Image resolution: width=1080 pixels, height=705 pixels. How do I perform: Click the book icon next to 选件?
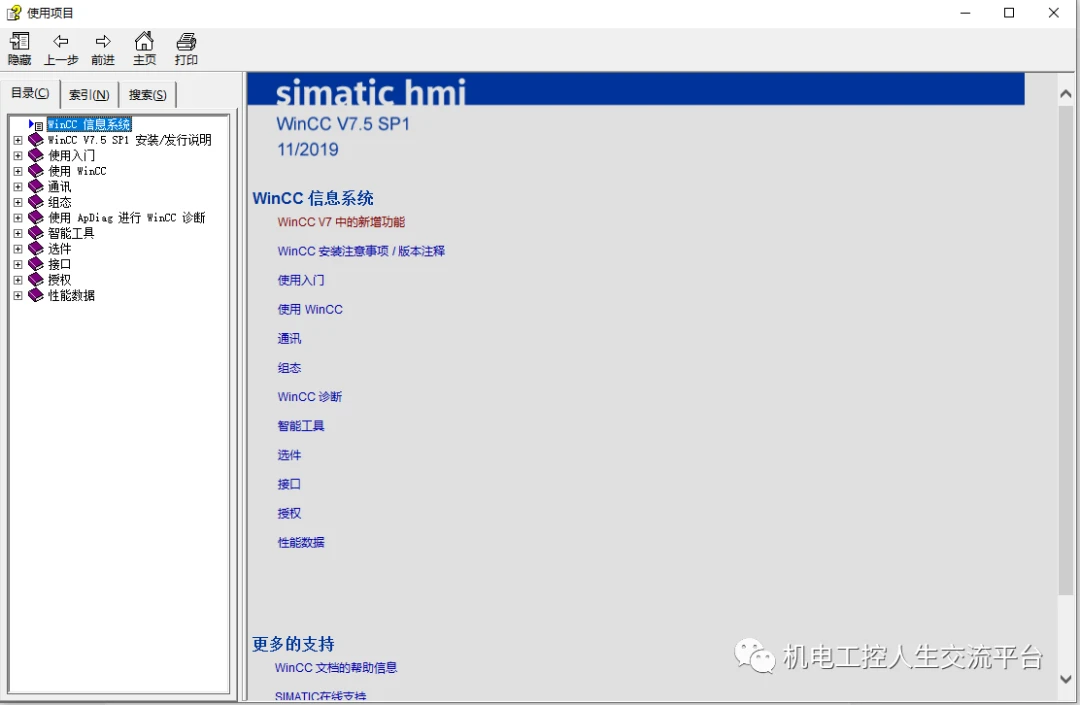pyautogui.click(x=36, y=249)
